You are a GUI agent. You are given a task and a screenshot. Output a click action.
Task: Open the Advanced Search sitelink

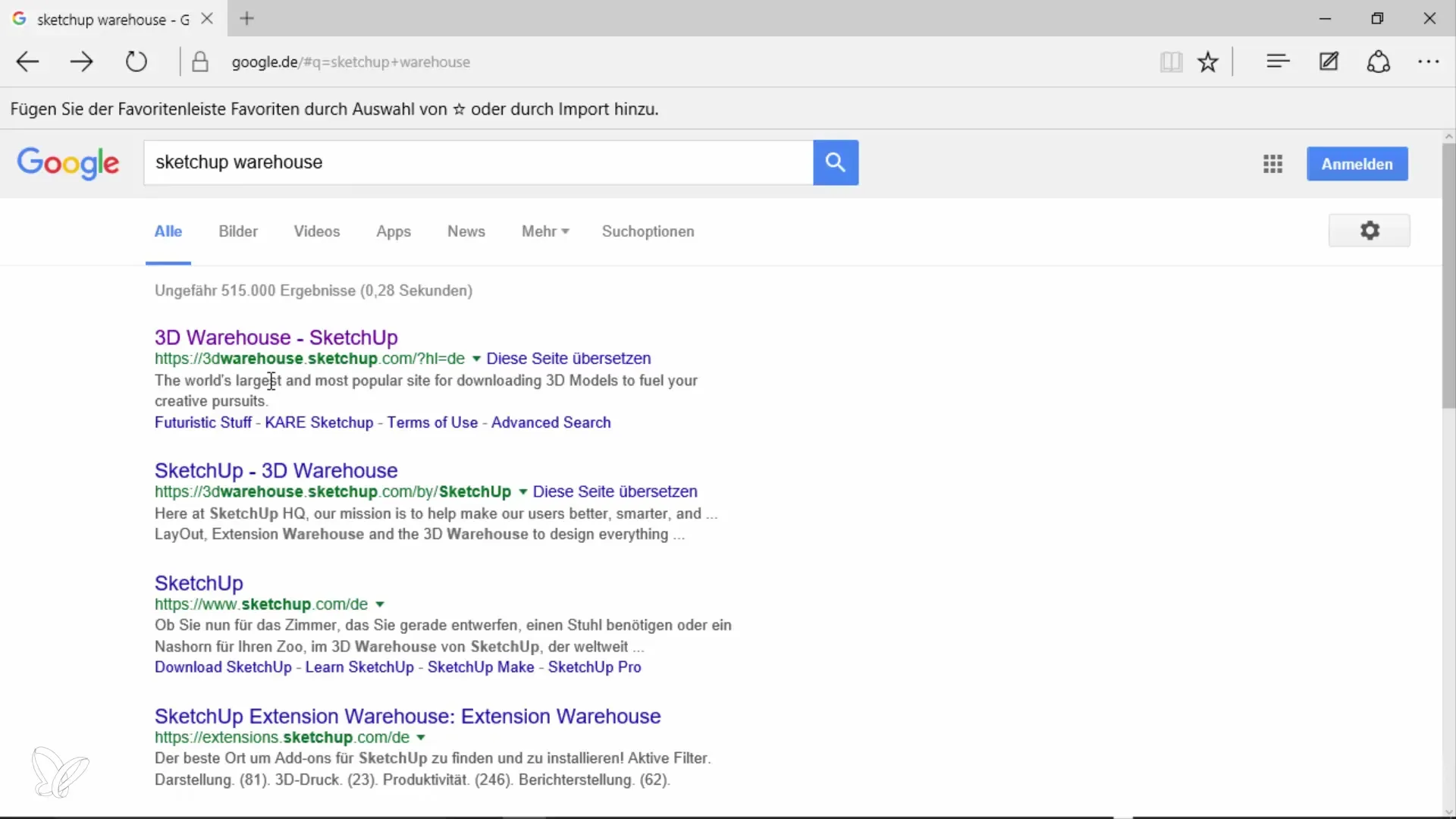[x=551, y=422]
